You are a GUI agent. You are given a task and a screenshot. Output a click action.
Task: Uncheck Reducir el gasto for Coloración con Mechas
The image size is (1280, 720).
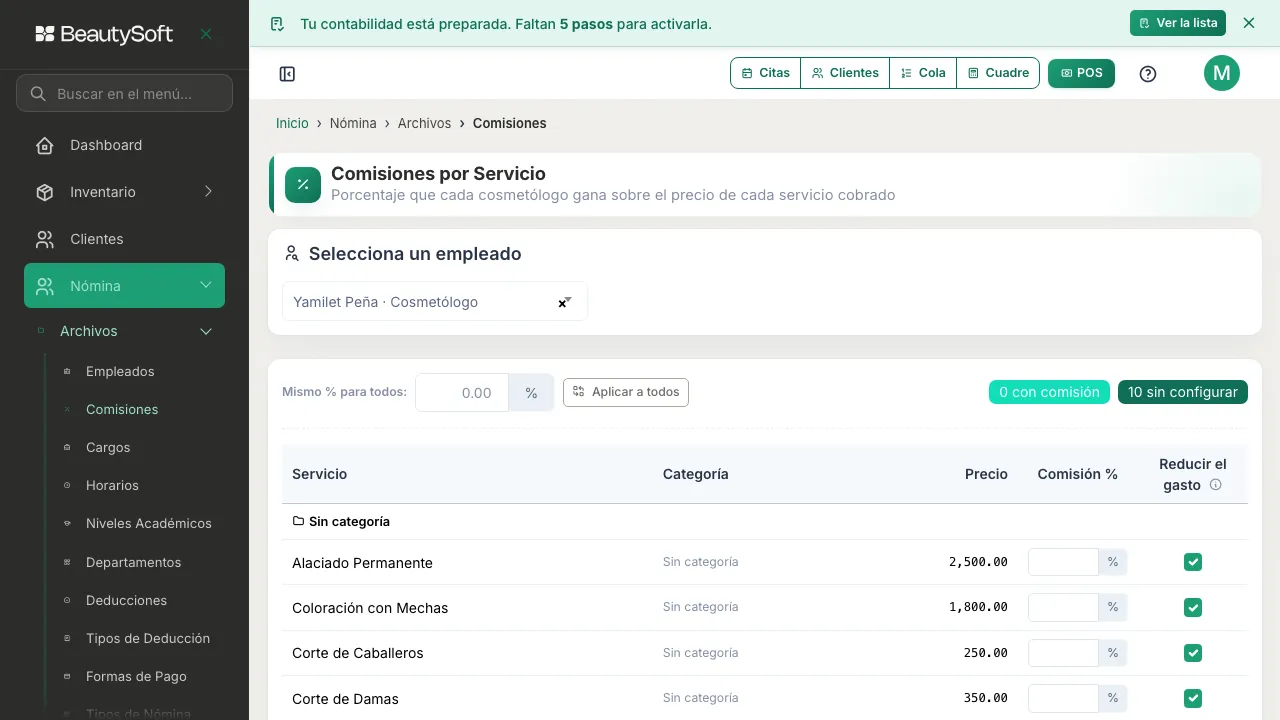(1192, 607)
